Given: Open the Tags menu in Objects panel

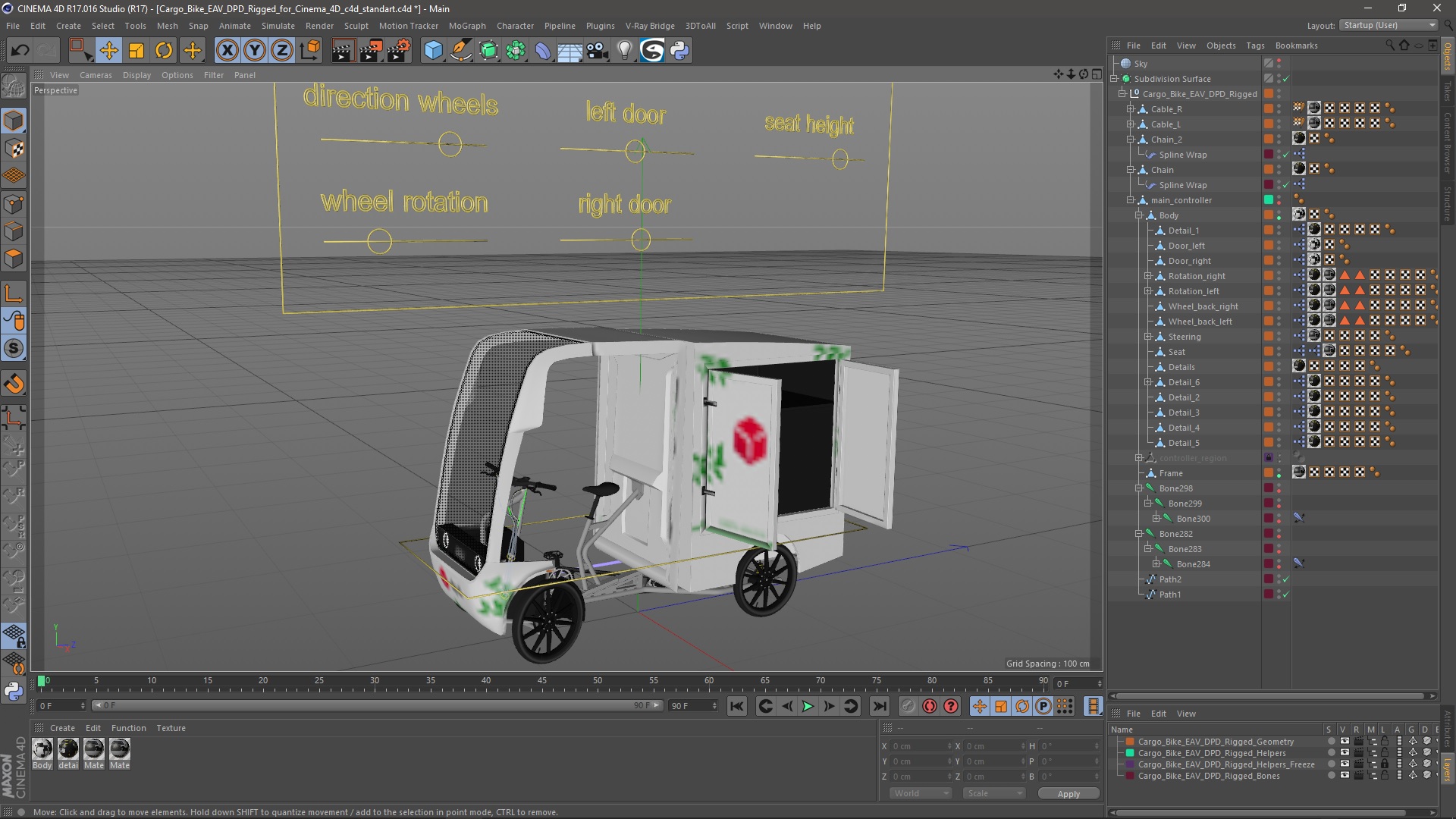Looking at the screenshot, I should pos(1255,45).
